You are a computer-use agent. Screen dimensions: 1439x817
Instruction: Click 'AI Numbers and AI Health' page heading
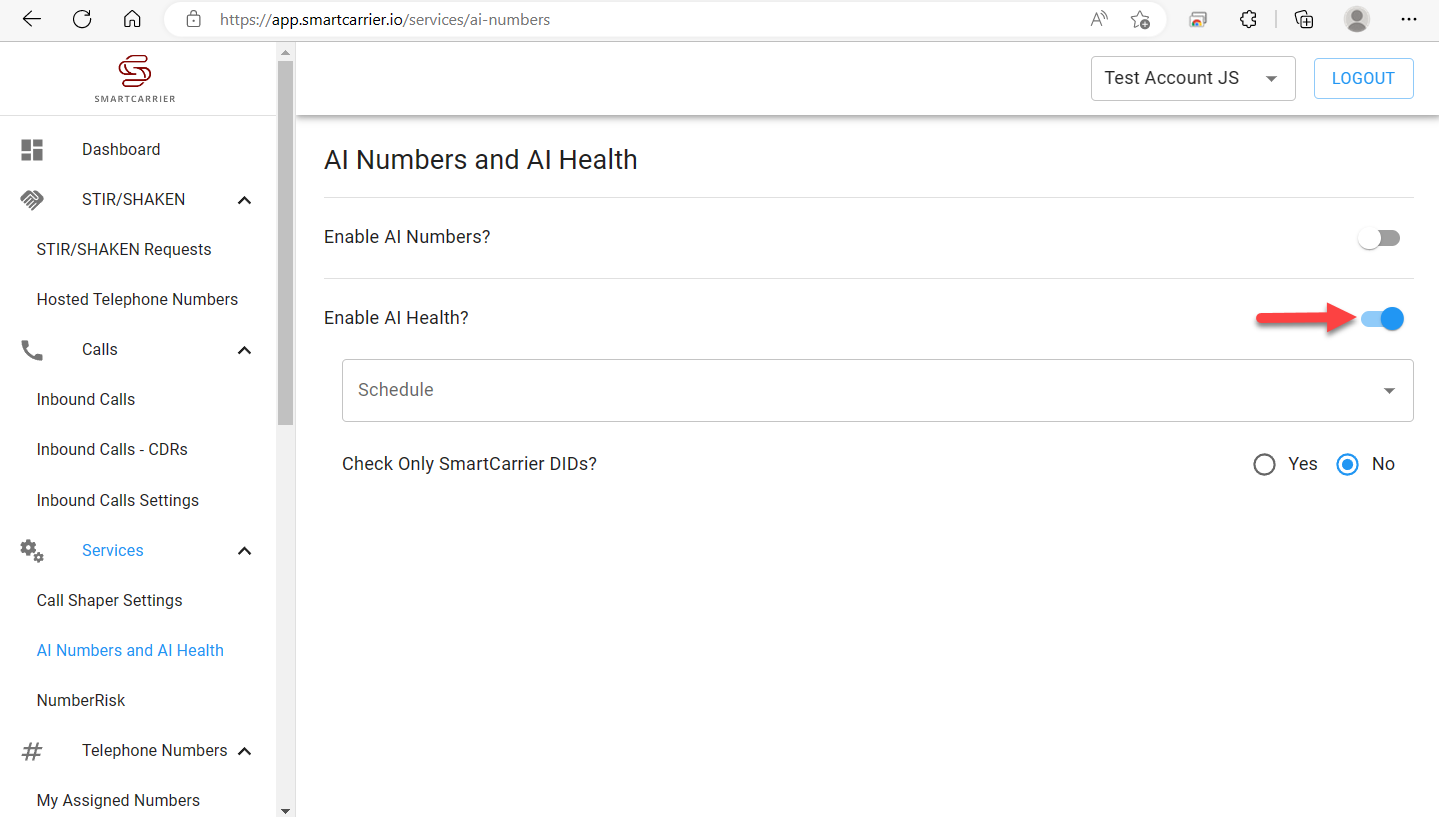pyautogui.click(x=481, y=159)
